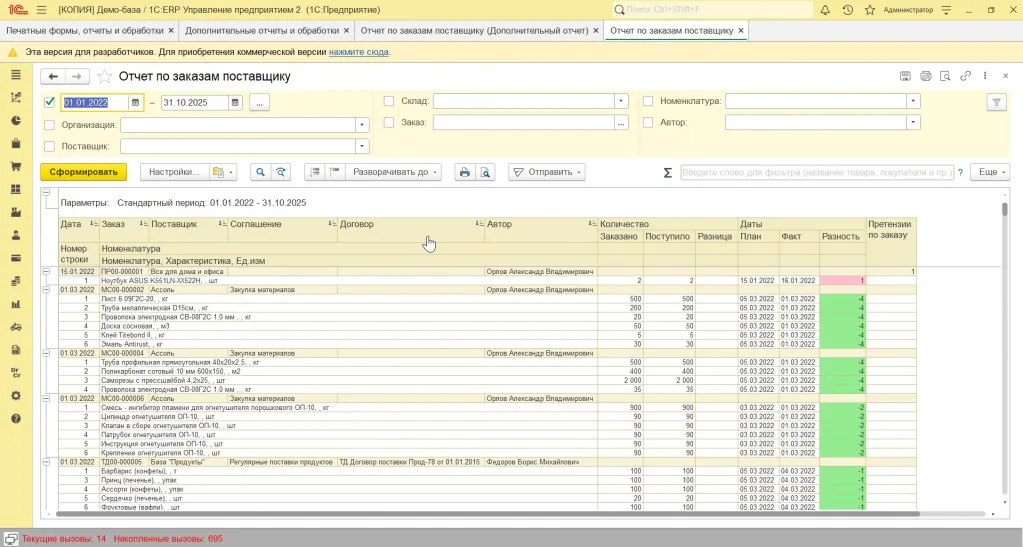Click the find-next icon beside the magnifier
This screenshot has width=1023, height=547.
pos(281,172)
